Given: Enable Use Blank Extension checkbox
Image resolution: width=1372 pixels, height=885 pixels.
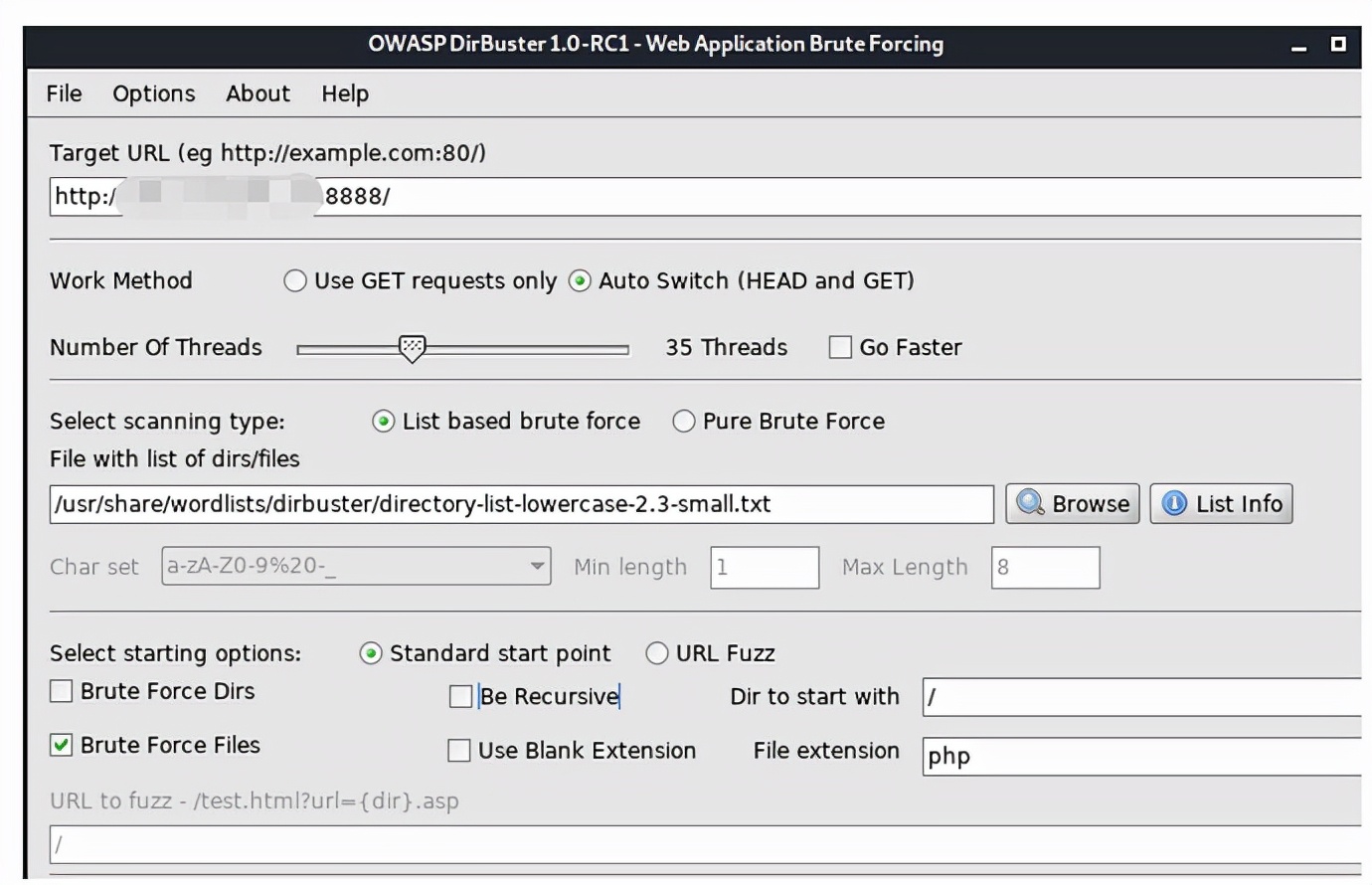Looking at the screenshot, I should [x=459, y=751].
